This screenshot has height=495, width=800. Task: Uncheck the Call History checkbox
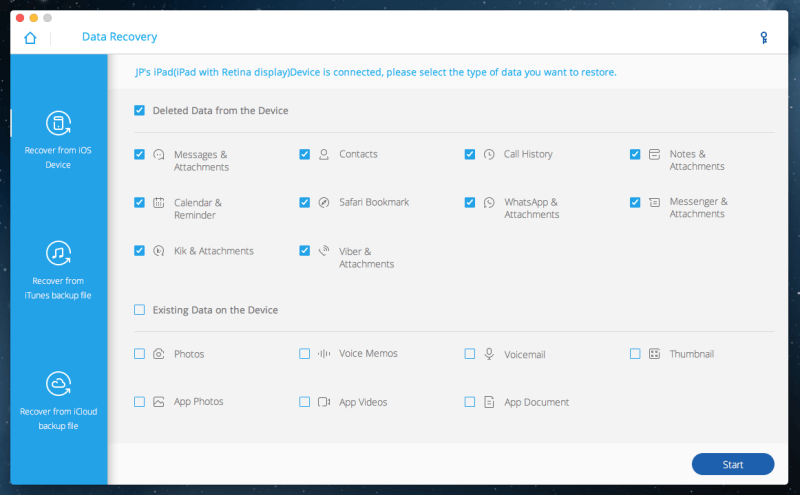coord(469,154)
